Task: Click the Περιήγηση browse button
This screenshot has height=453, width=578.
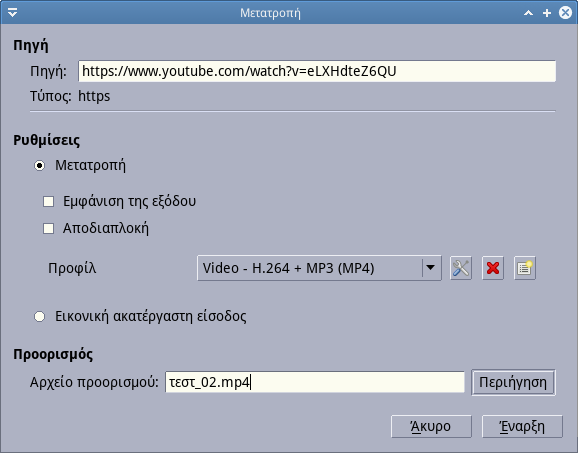Action: point(513,382)
